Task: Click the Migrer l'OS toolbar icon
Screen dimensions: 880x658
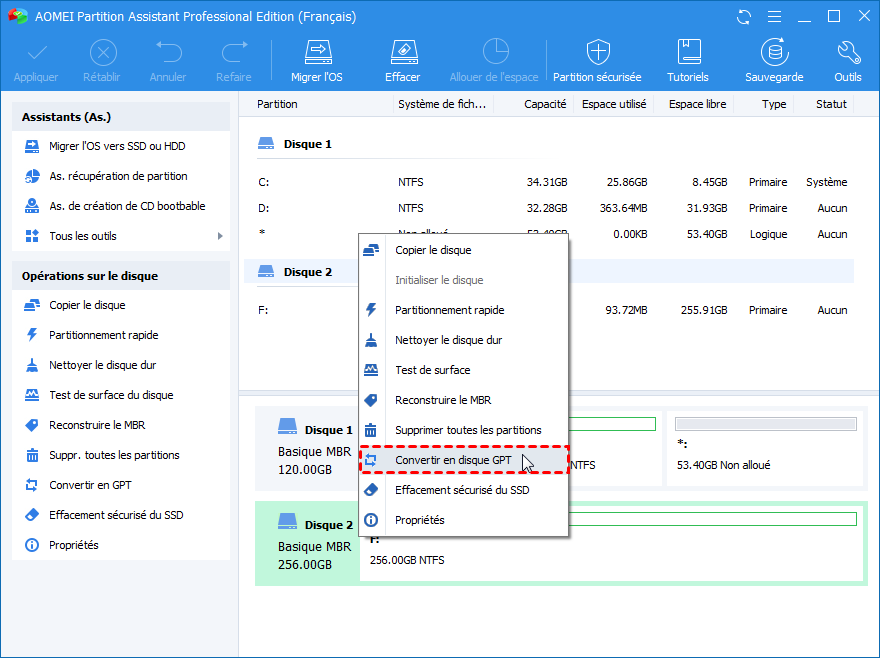Action: click(318, 53)
